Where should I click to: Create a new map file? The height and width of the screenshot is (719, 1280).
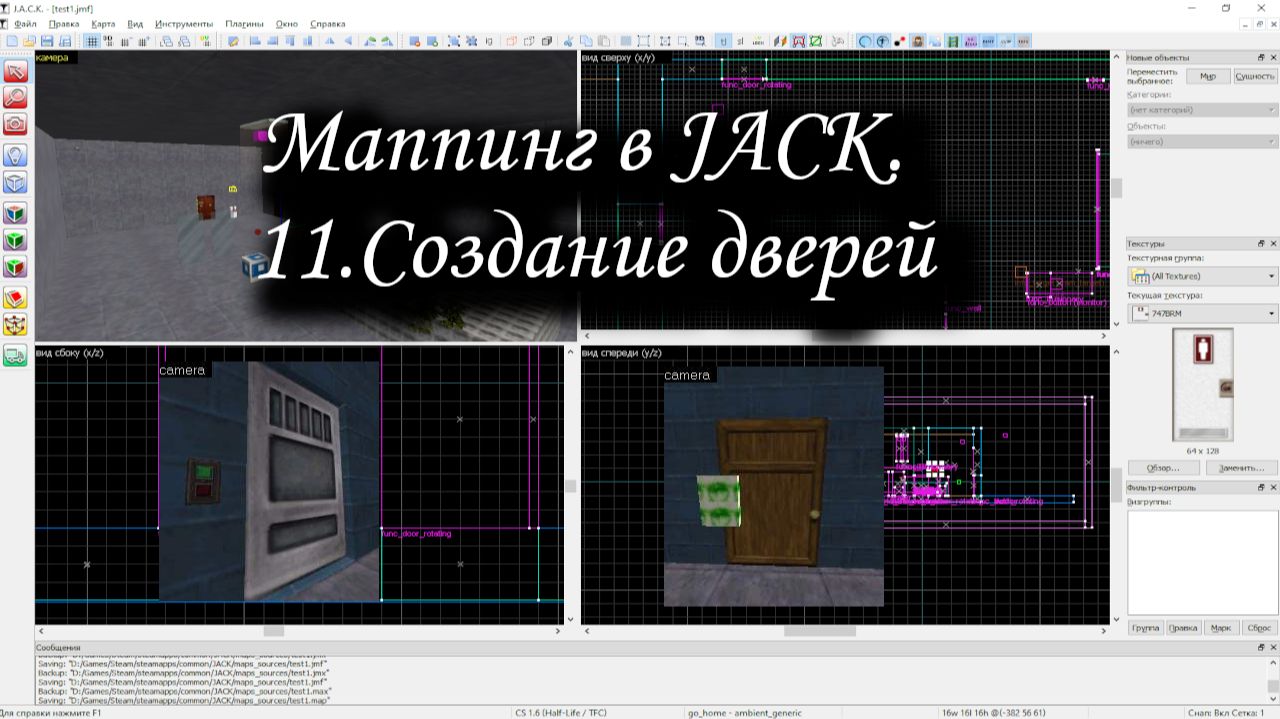coord(11,41)
